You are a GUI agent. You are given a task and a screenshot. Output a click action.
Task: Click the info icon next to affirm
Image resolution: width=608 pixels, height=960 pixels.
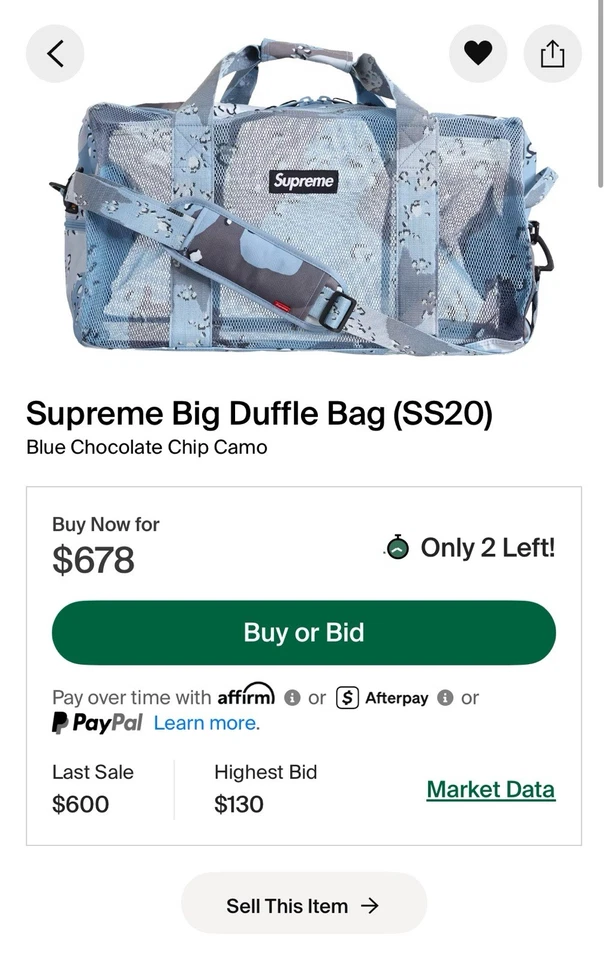[x=291, y=697]
